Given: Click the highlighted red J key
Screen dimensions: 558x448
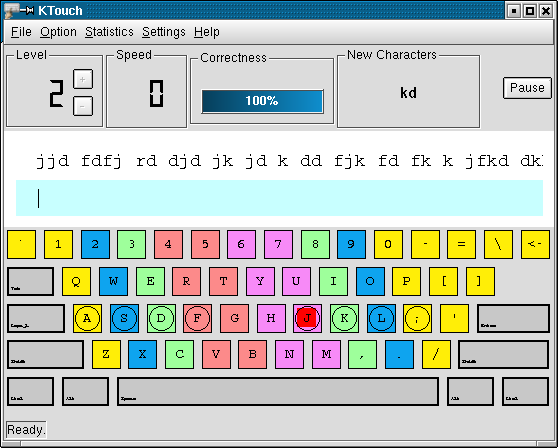Looking at the screenshot, I should point(307,318).
